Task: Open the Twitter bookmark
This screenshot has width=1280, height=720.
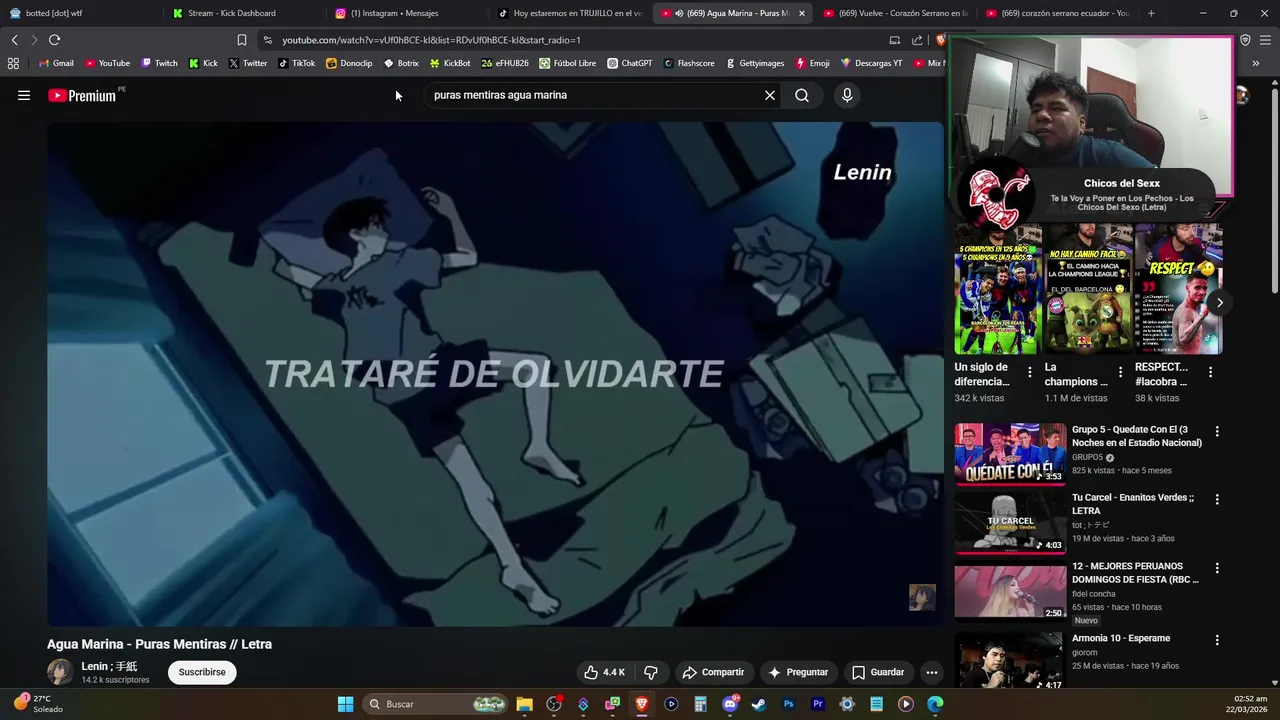Action: [x=248, y=63]
